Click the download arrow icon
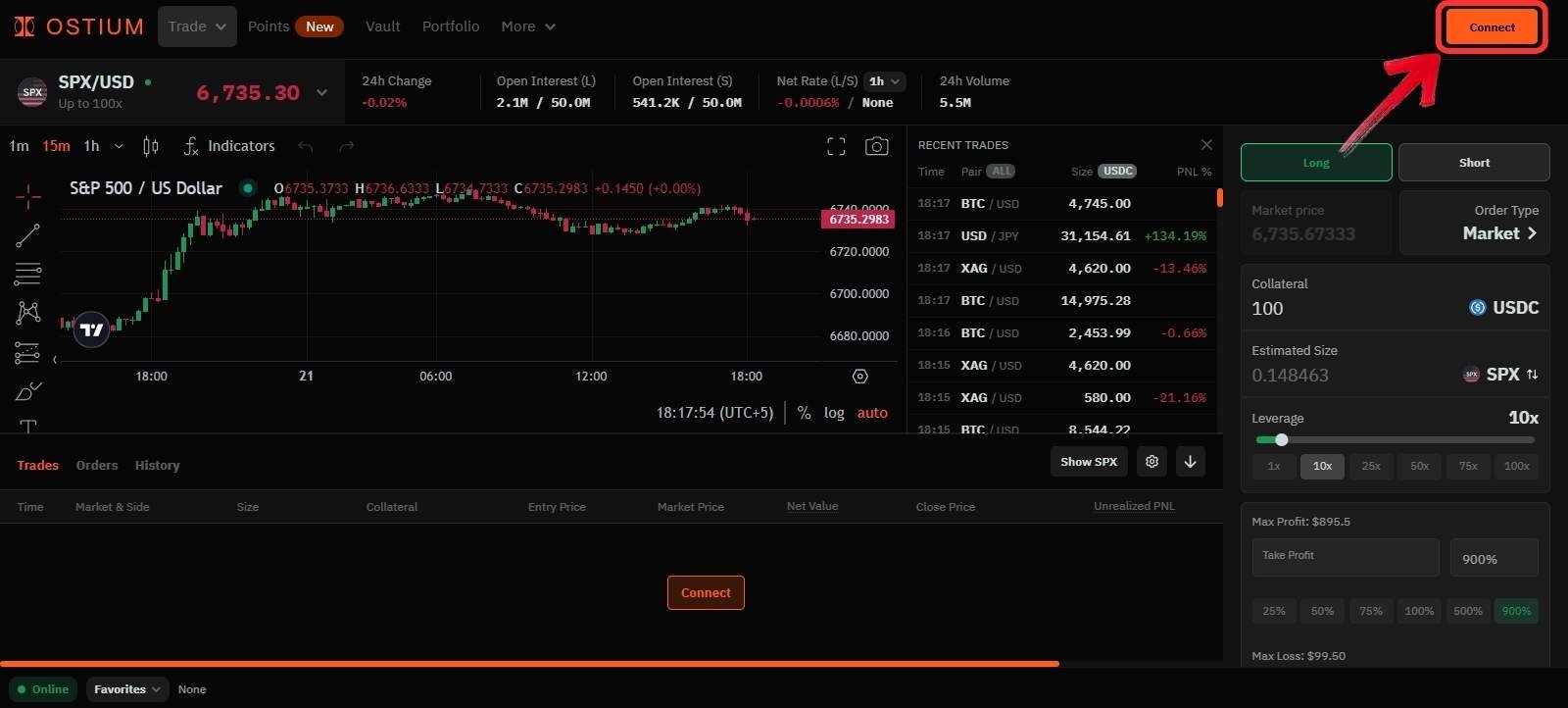The width and height of the screenshot is (1568, 708). pos(1190,462)
